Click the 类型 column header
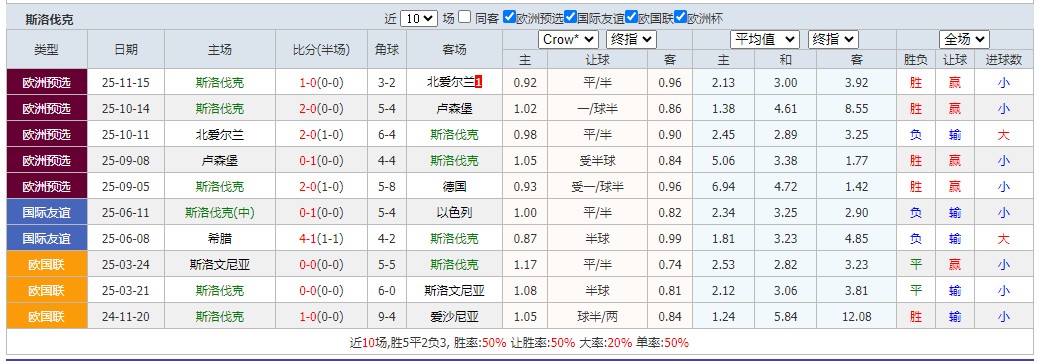 46,50
